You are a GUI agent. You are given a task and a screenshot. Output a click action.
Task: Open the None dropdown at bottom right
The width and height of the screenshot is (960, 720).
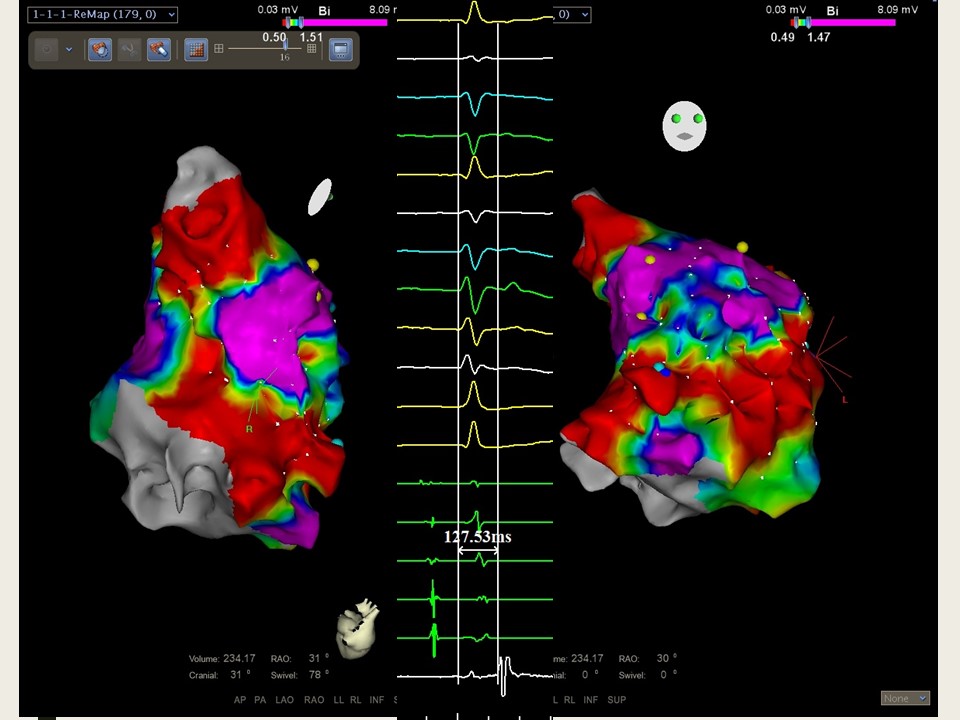pyautogui.click(x=906, y=698)
